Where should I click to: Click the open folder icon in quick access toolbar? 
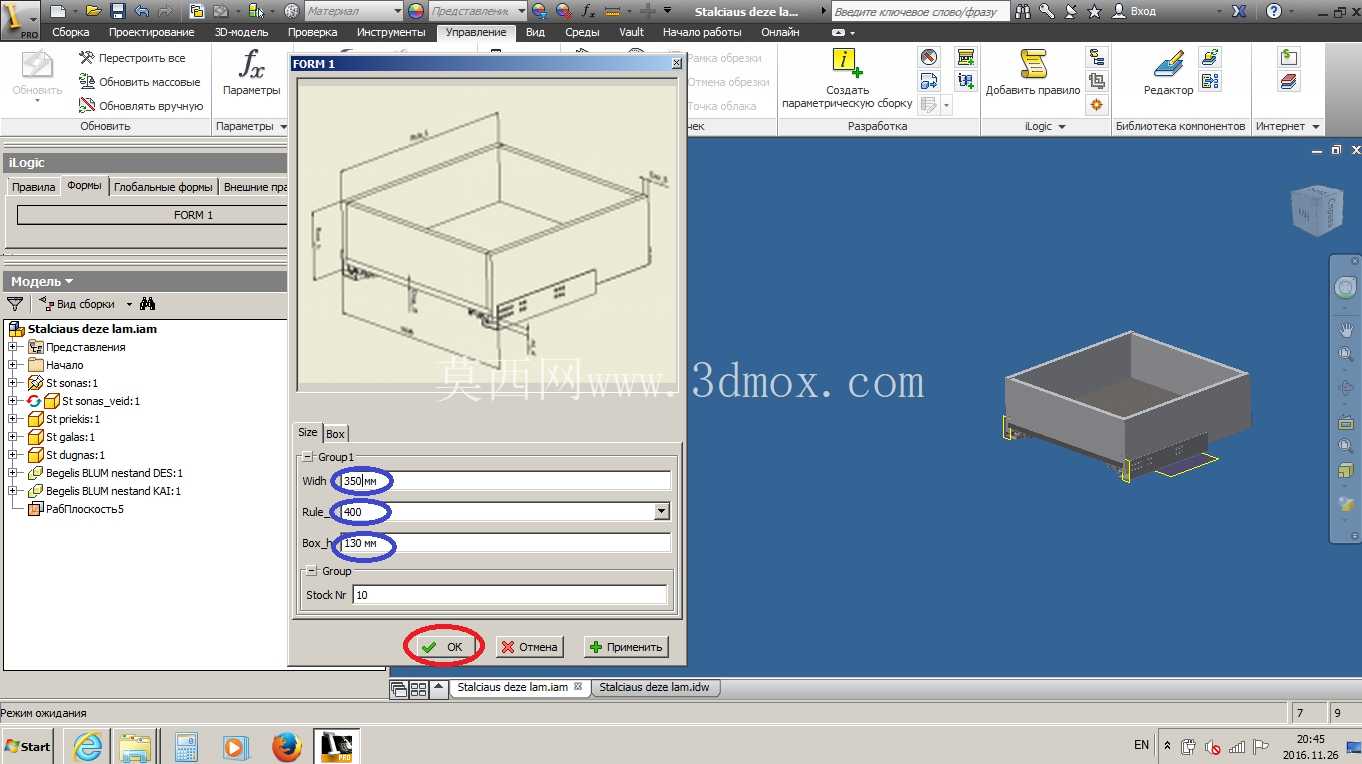click(x=94, y=11)
